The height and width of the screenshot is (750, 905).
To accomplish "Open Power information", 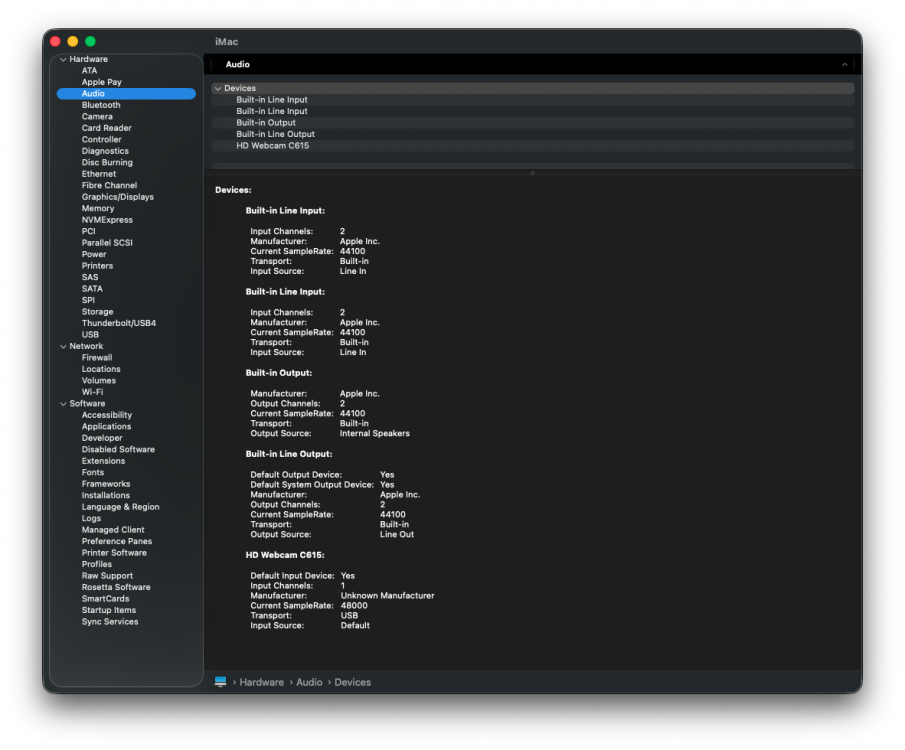I will (x=94, y=255).
